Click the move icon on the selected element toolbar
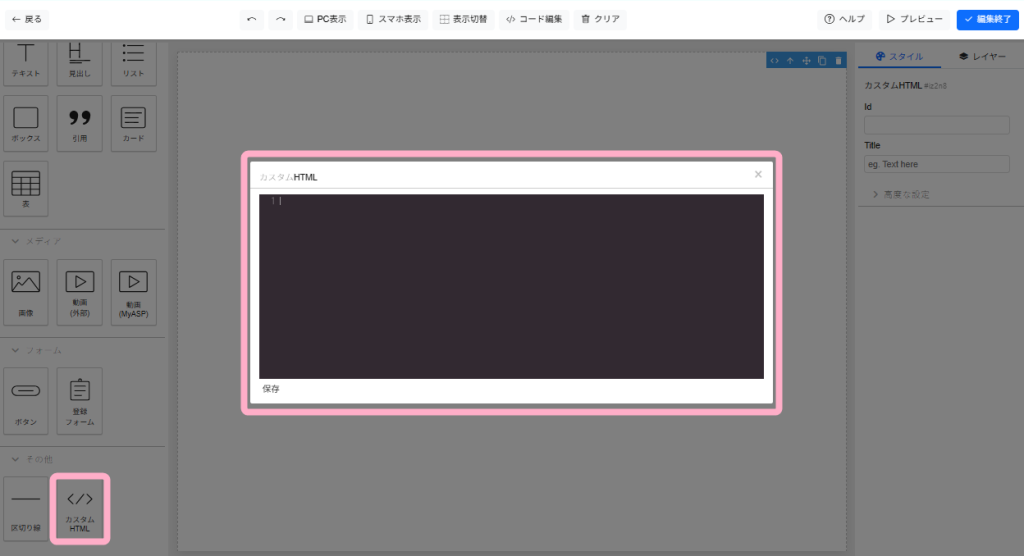This screenshot has height=556, width=1024. pos(806,61)
